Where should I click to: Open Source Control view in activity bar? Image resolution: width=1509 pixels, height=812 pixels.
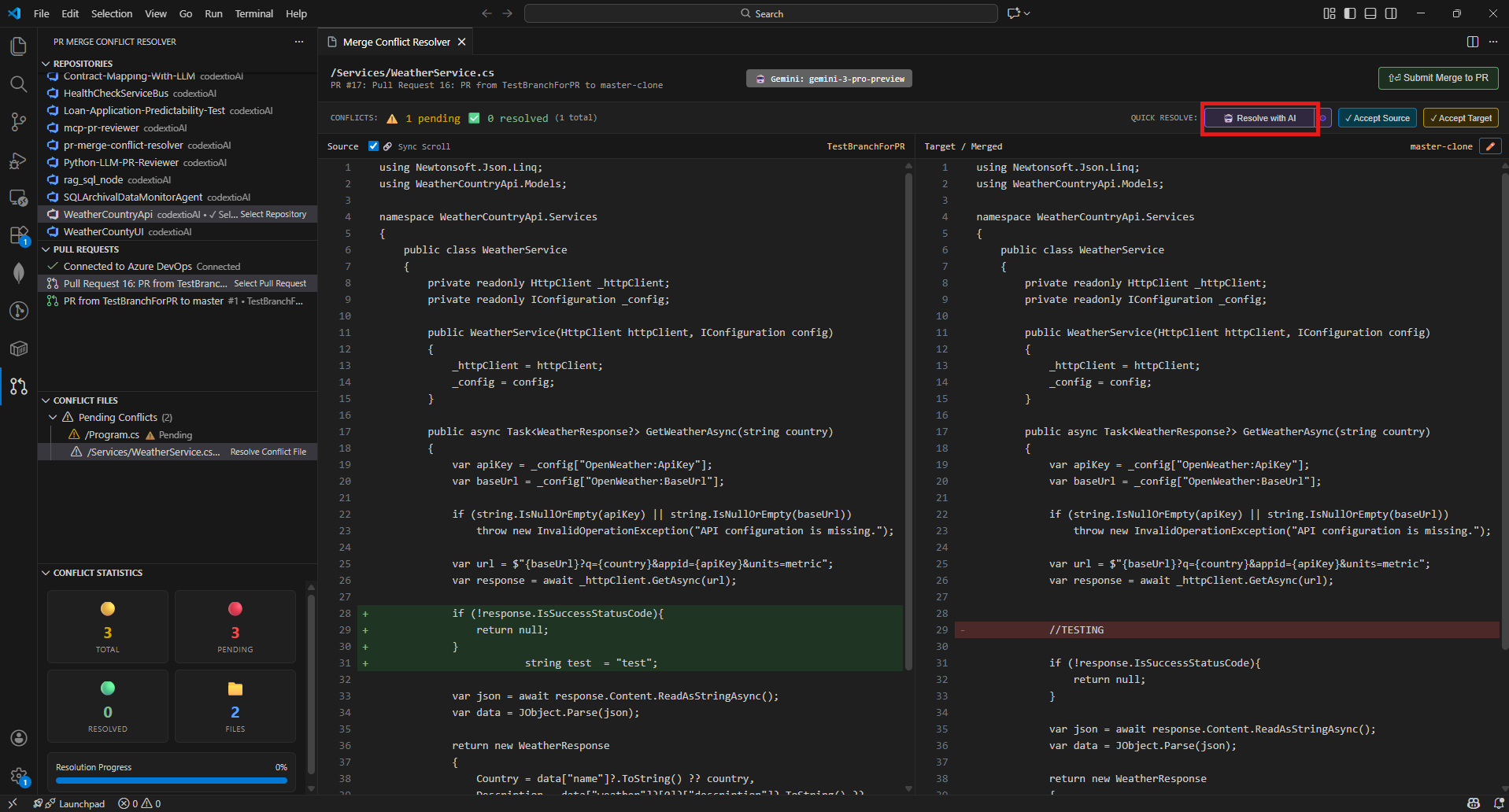click(x=18, y=122)
